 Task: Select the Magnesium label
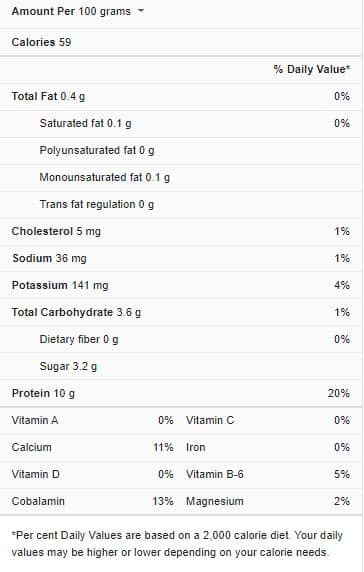coord(215,501)
